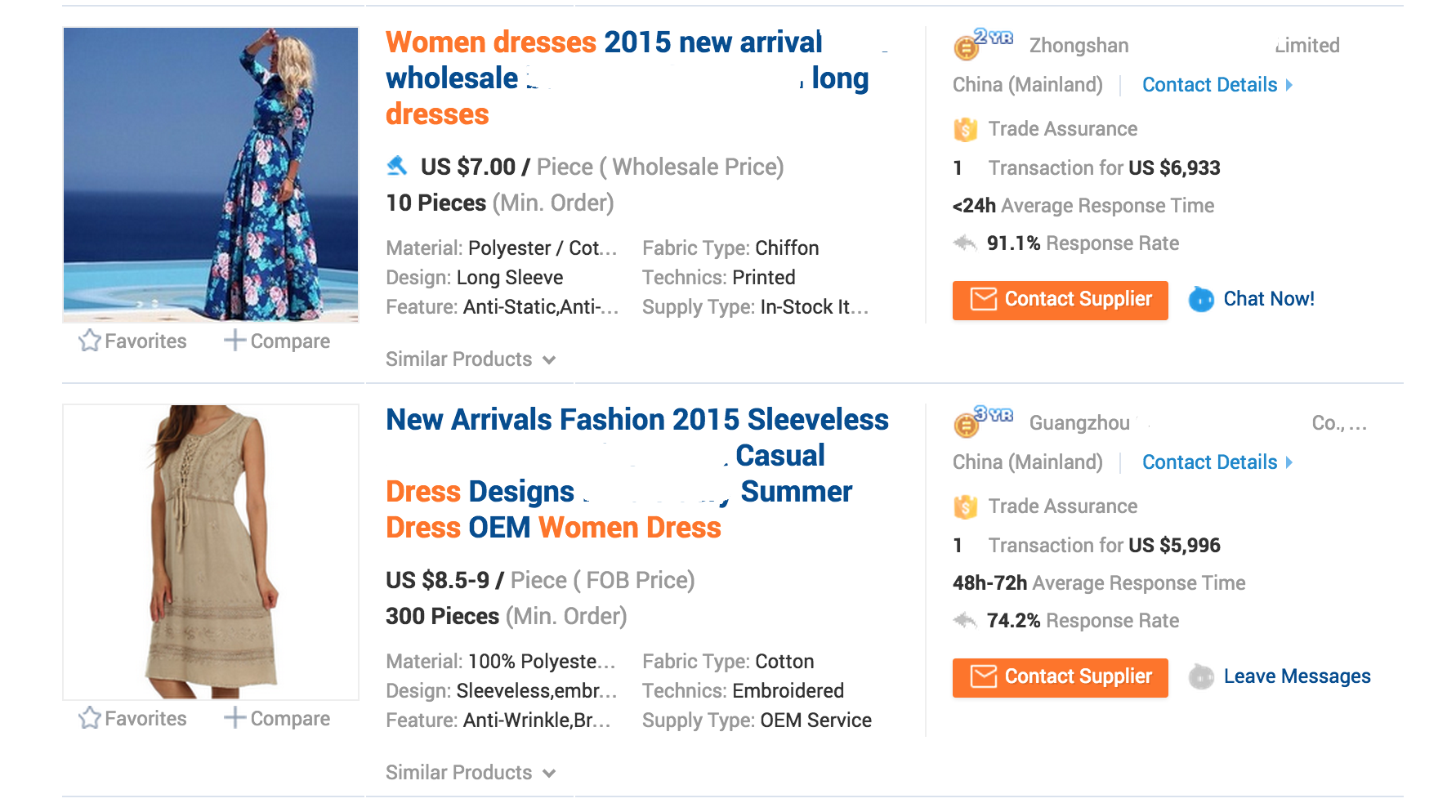Viewport: 1456px width, 812px height.
Task: Open Contact Details for the Guangzhou supplier
Action: pyautogui.click(x=1217, y=462)
